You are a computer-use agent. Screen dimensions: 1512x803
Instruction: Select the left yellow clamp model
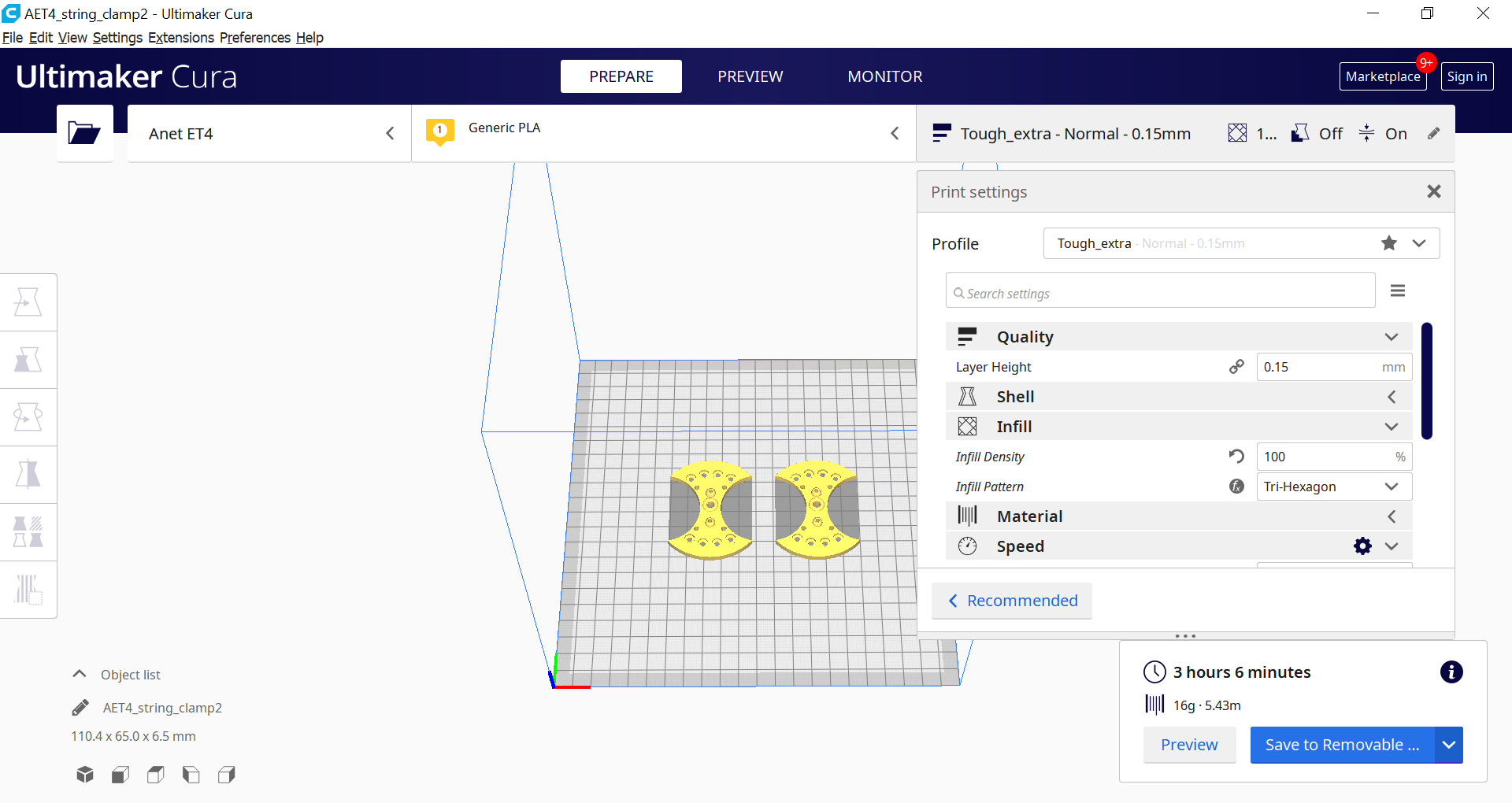coord(710,509)
